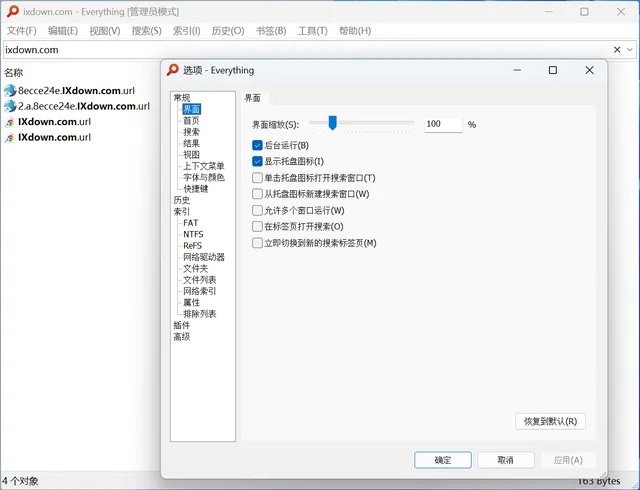Screen dimensions: 640x490
Task: Minimize the Options dialog window
Action: (517, 70)
